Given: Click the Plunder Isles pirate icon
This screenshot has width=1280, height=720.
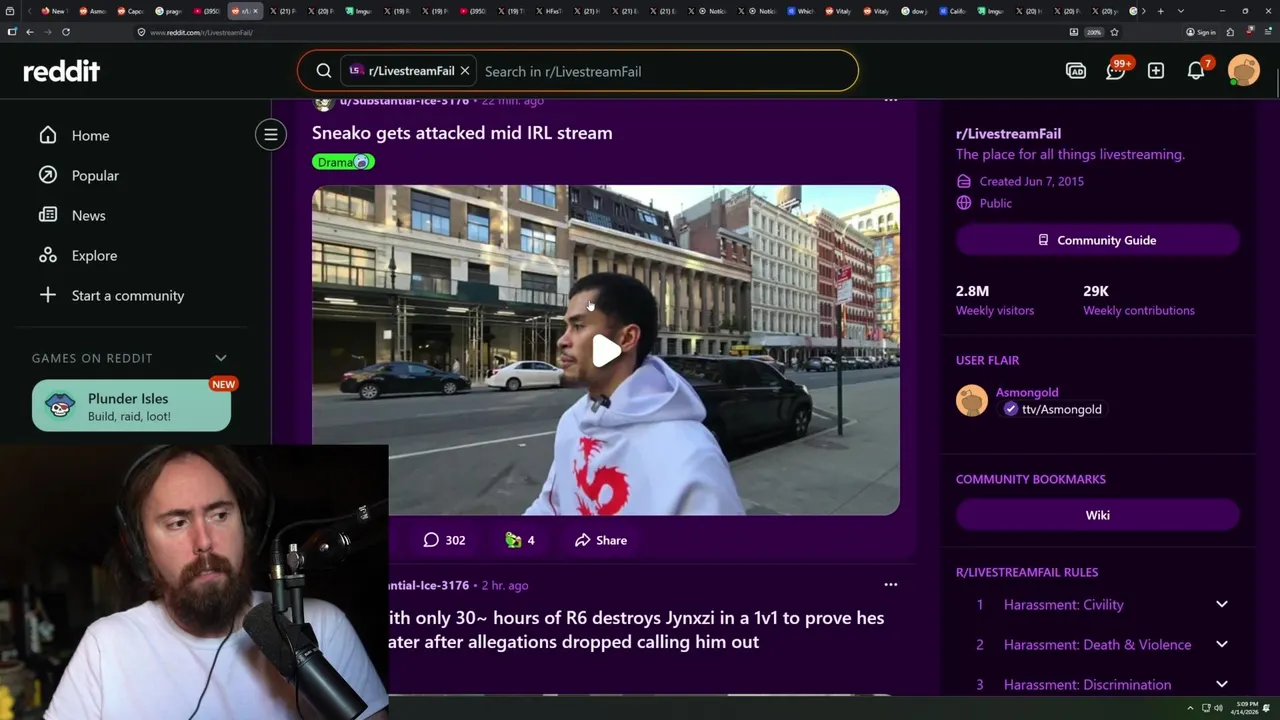Looking at the screenshot, I should 60,406.
